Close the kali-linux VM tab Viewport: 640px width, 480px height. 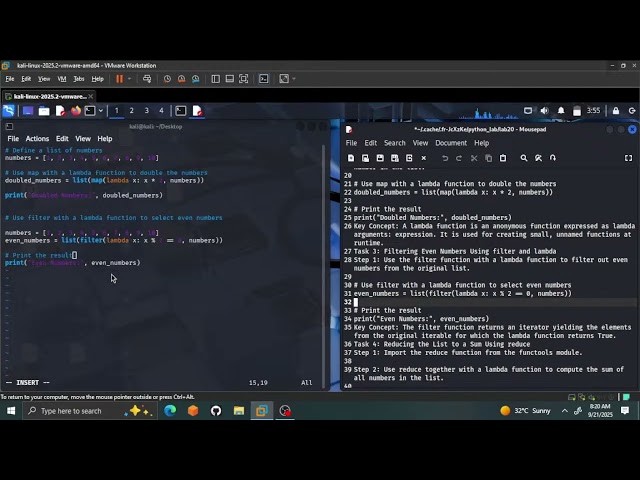pos(91,96)
